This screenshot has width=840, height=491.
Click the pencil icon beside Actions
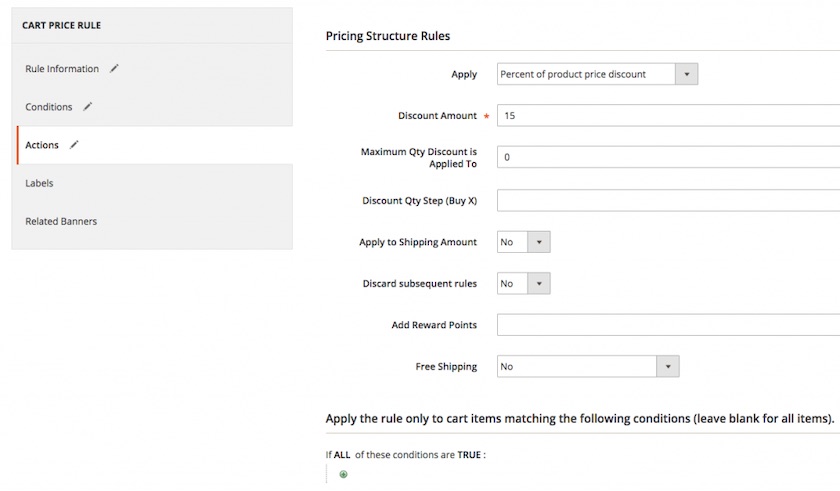tap(74, 145)
